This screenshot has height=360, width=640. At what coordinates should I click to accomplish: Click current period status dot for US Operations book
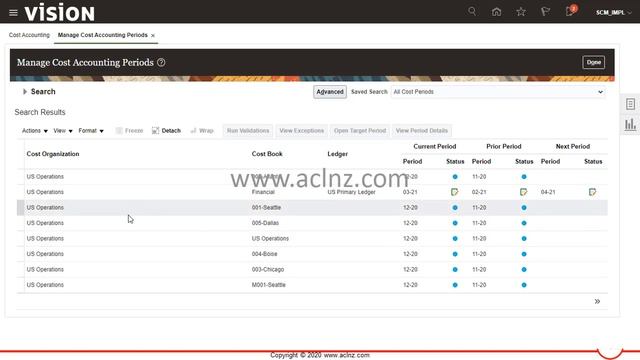click(455, 239)
